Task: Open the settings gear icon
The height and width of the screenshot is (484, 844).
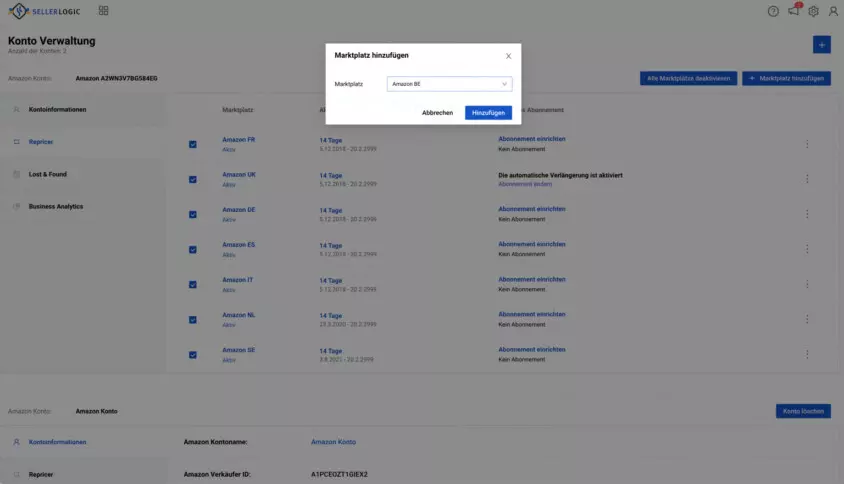Action: click(813, 11)
